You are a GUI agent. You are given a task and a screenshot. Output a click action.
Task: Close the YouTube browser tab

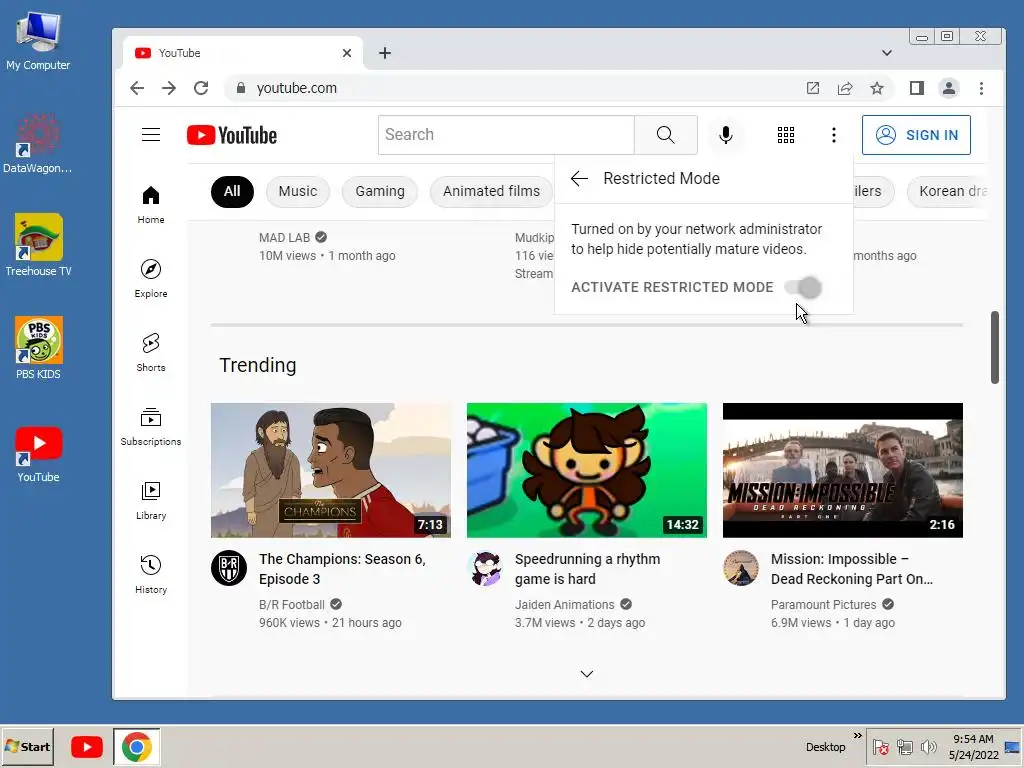click(347, 53)
